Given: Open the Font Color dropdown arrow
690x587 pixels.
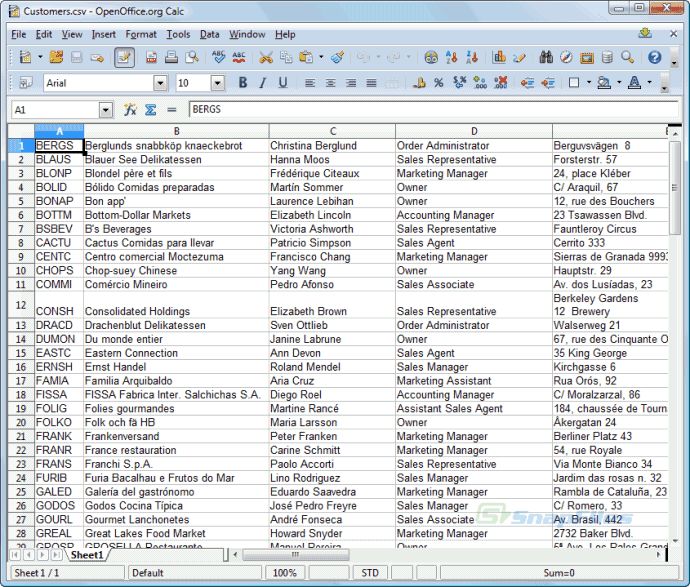Looking at the screenshot, I should pyautogui.click(x=649, y=82).
